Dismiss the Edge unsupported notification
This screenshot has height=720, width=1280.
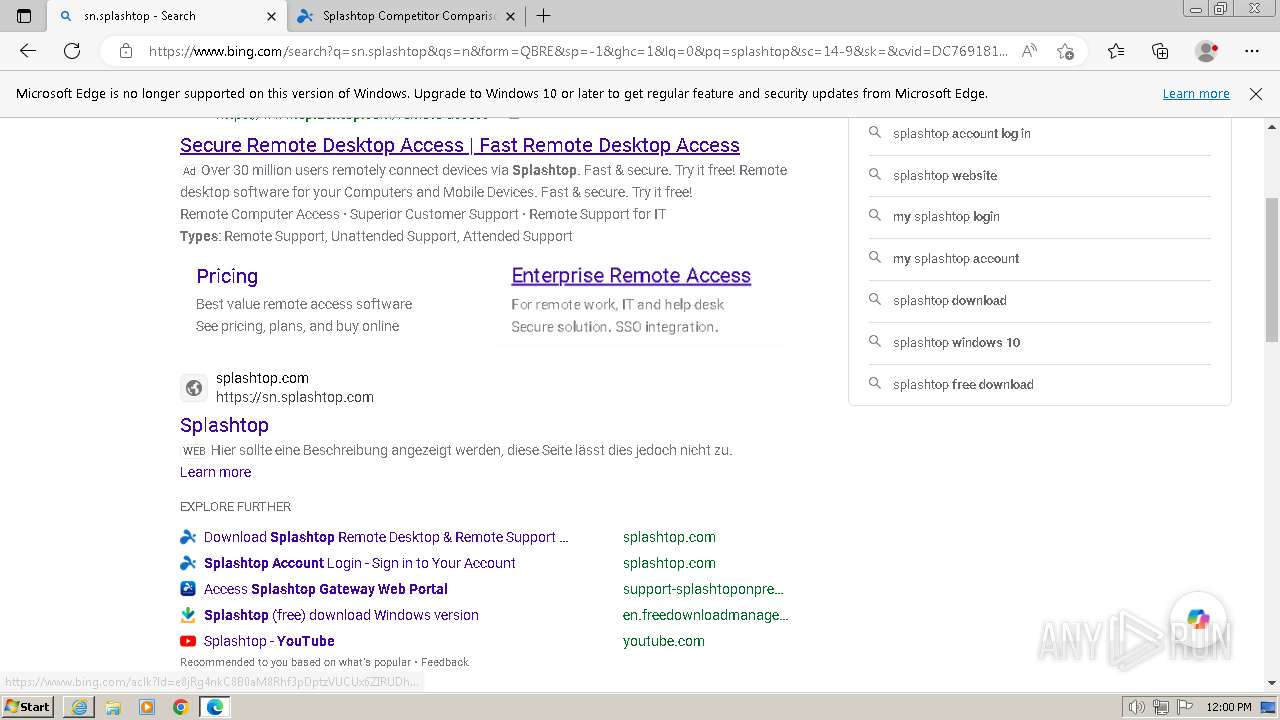pyautogui.click(x=1256, y=94)
